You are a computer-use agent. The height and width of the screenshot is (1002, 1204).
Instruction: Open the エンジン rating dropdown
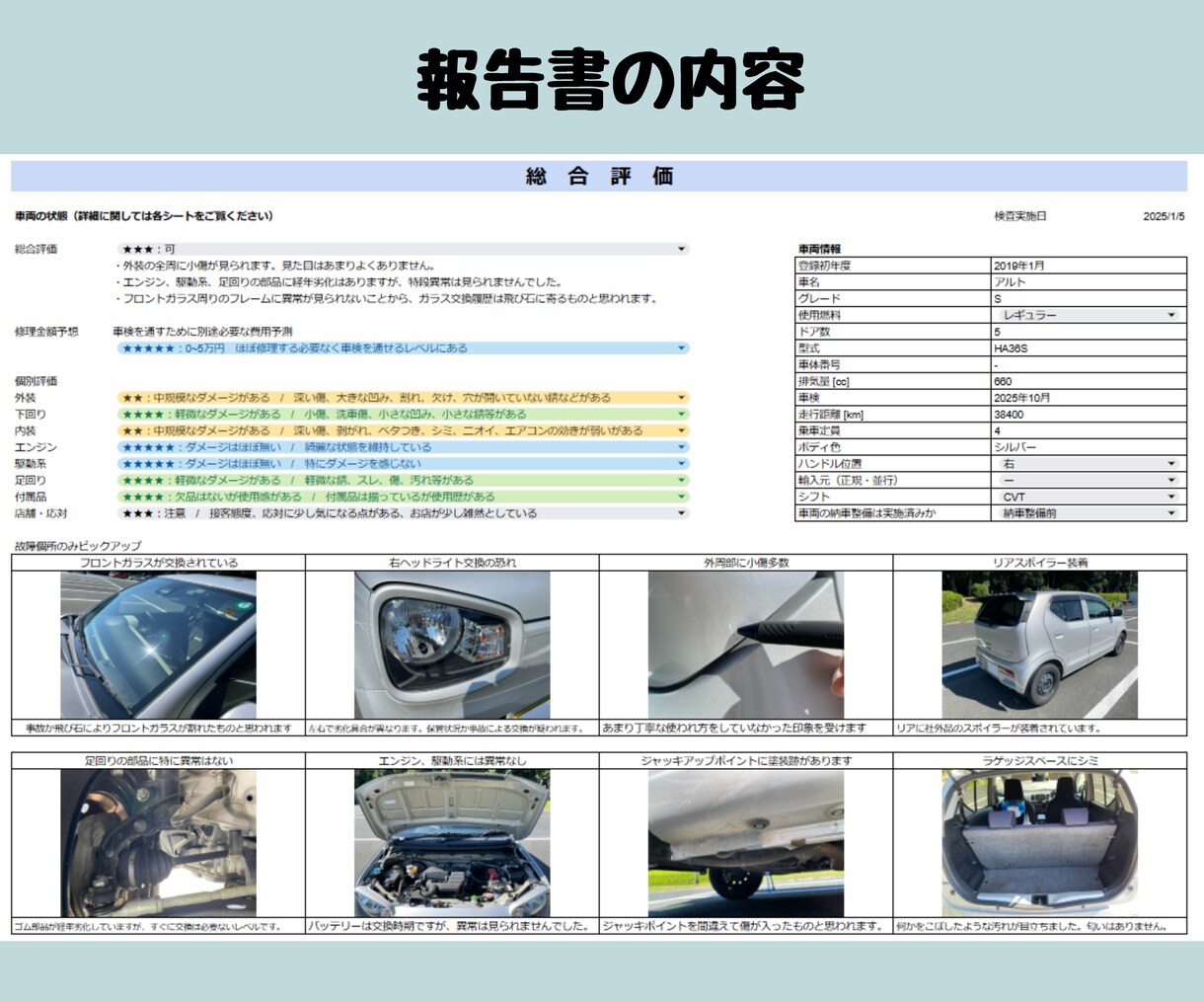click(402, 447)
